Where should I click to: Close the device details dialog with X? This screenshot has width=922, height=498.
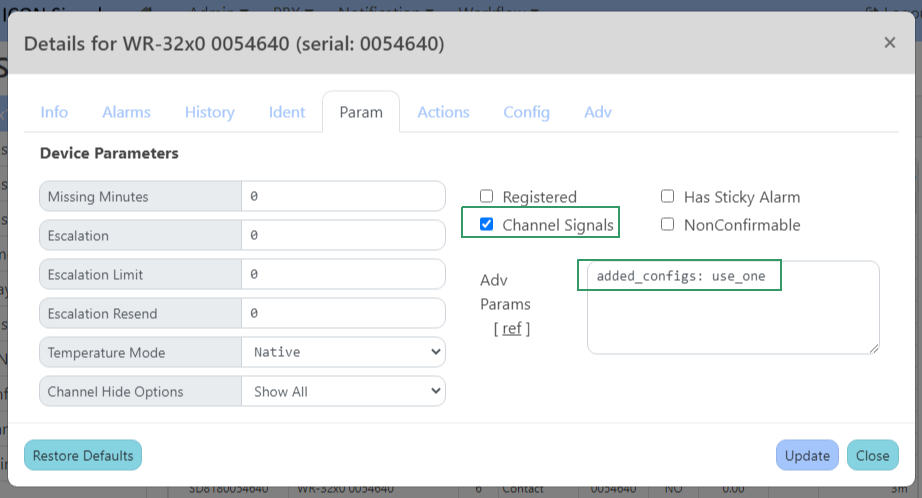click(889, 42)
